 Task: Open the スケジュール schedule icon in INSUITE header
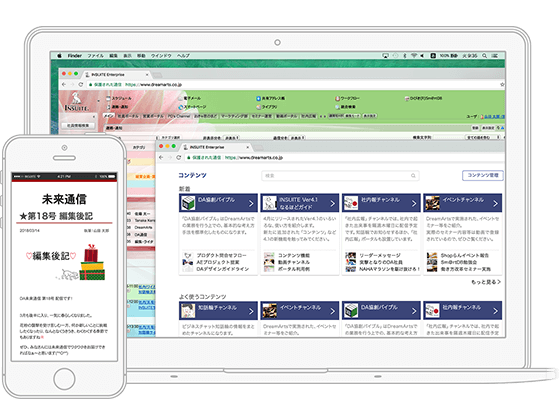[x=108, y=98]
